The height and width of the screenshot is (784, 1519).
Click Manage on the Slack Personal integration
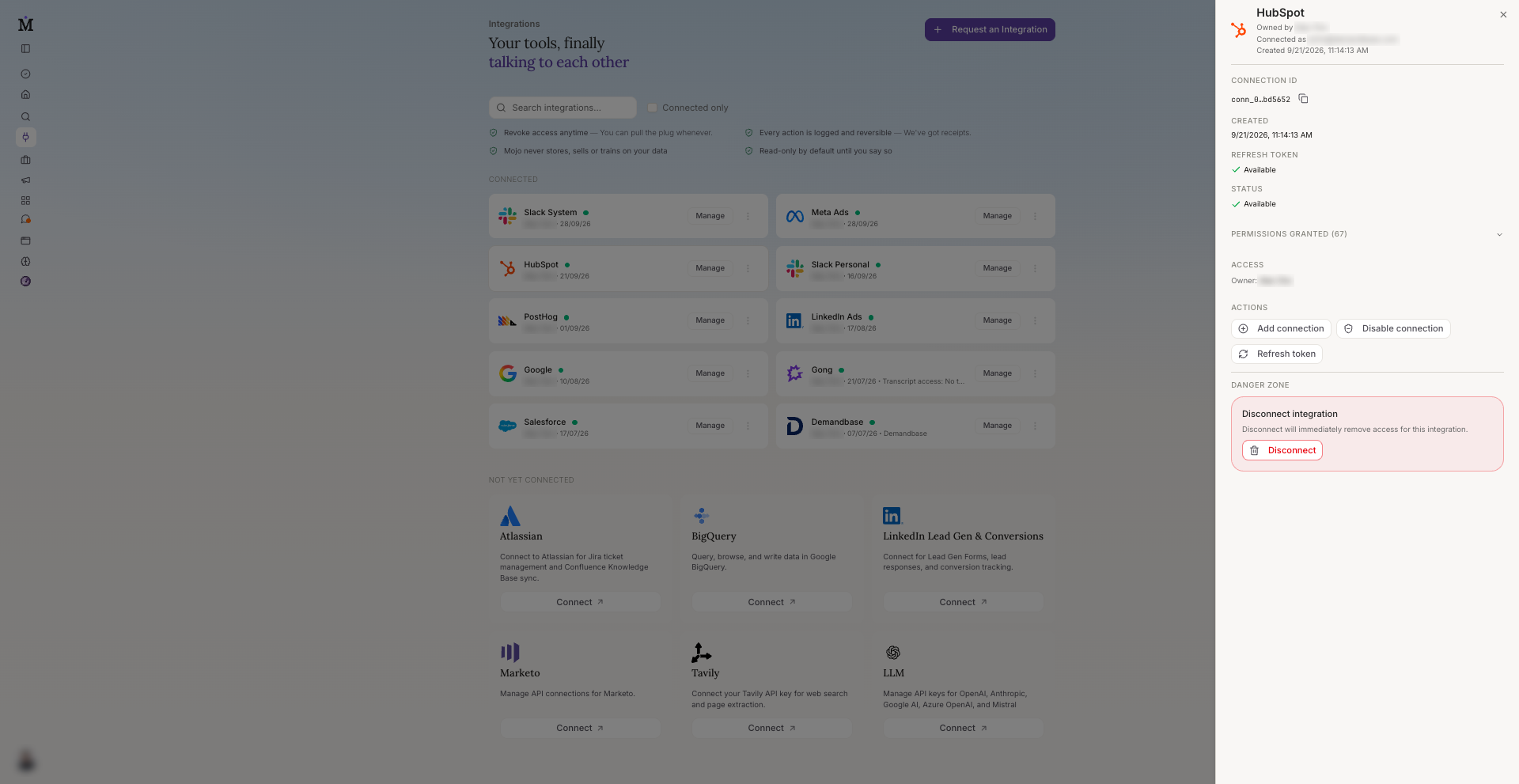click(997, 268)
